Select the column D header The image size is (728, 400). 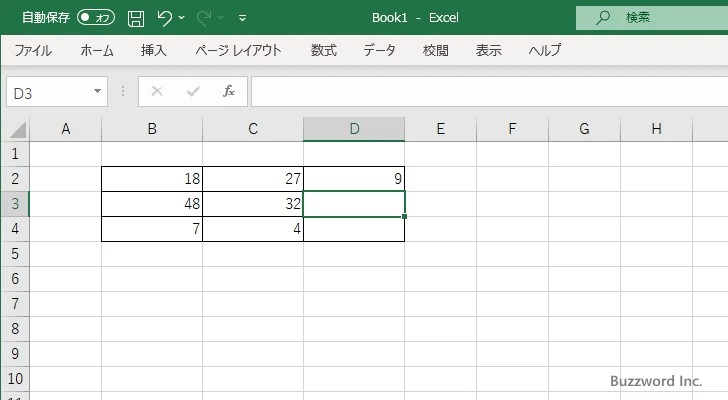pyautogui.click(x=354, y=129)
